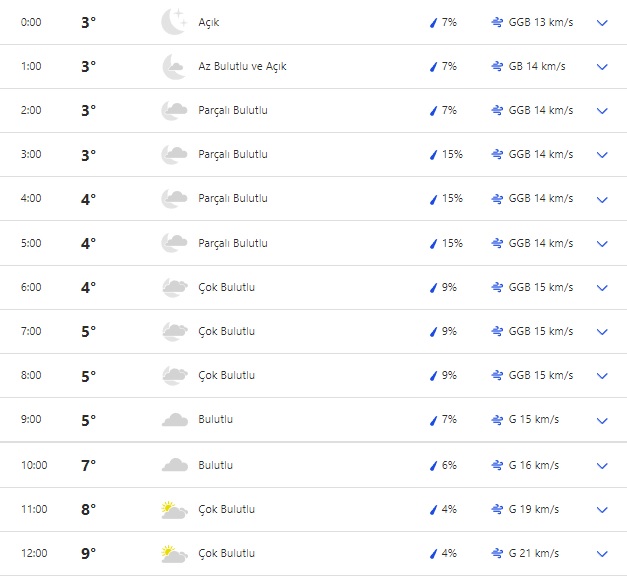627x577 pixels.
Task: Click the partly cloudy moon icon at 1:00
Action: [174, 66]
